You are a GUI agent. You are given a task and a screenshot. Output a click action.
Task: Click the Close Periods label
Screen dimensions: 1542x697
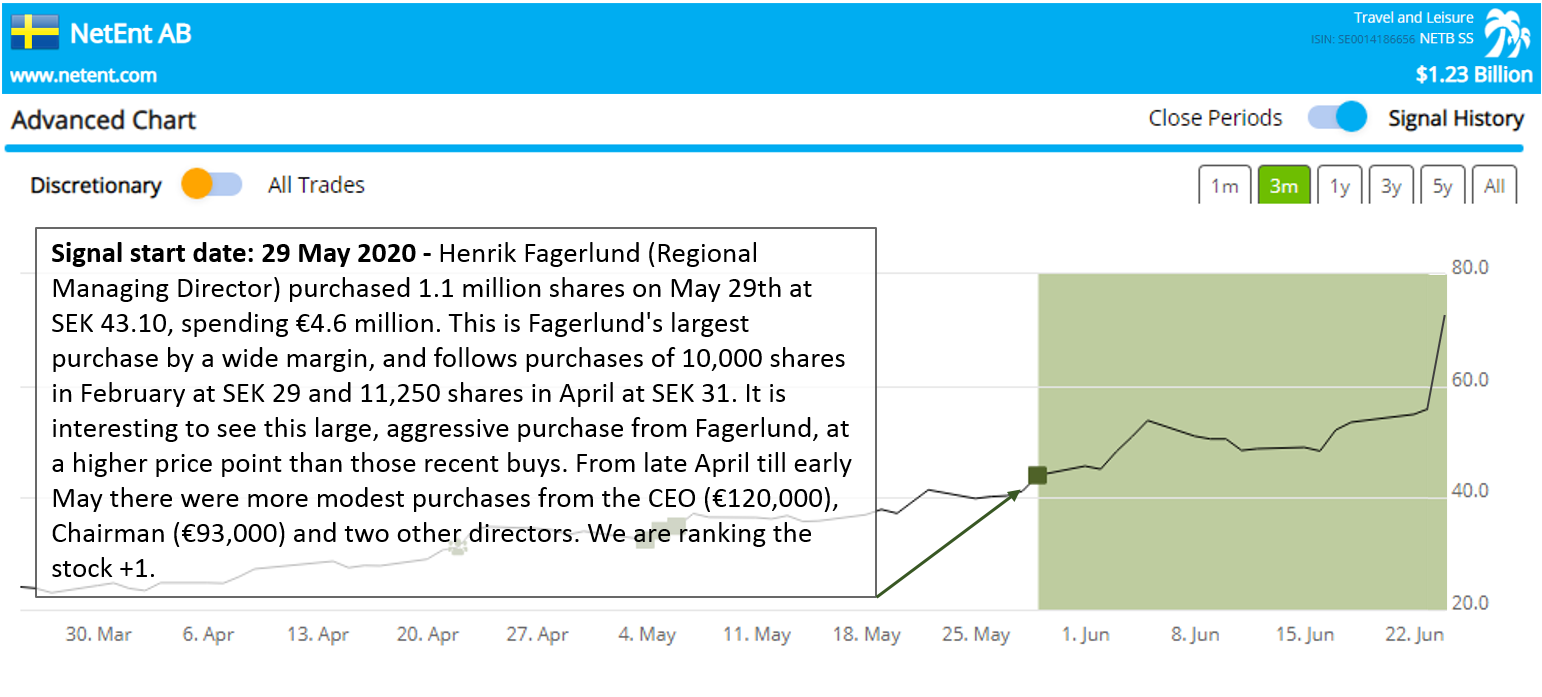[1215, 118]
